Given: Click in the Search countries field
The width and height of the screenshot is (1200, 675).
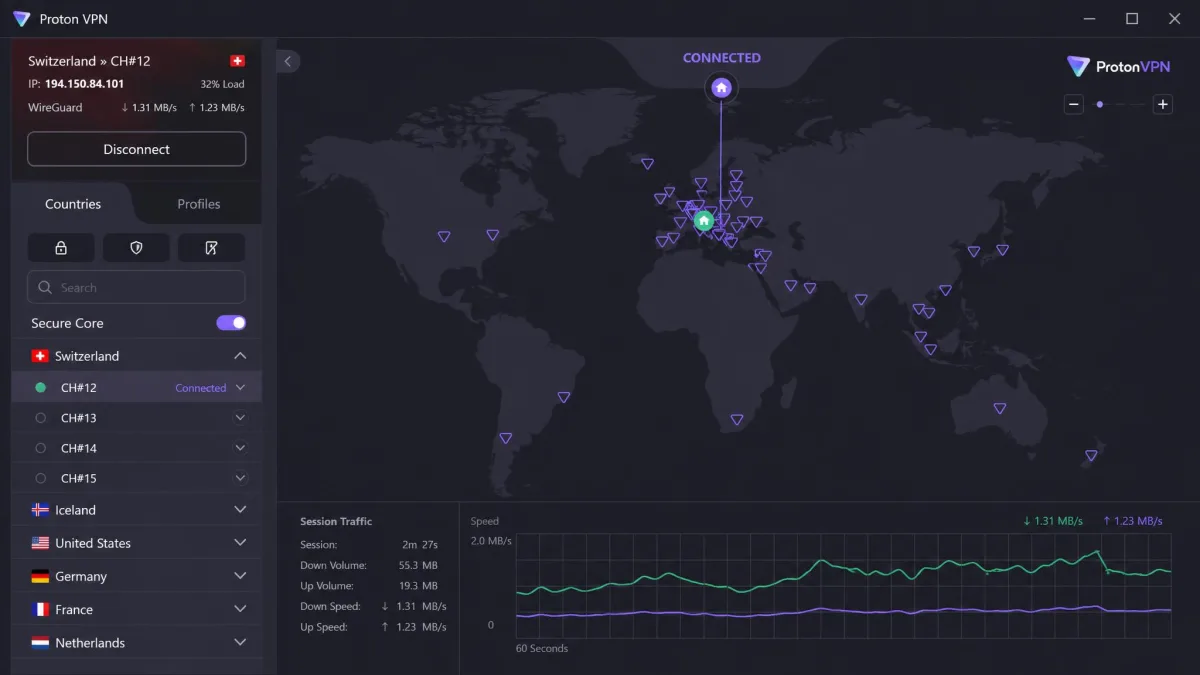Looking at the screenshot, I should pyautogui.click(x=137, y=287).
